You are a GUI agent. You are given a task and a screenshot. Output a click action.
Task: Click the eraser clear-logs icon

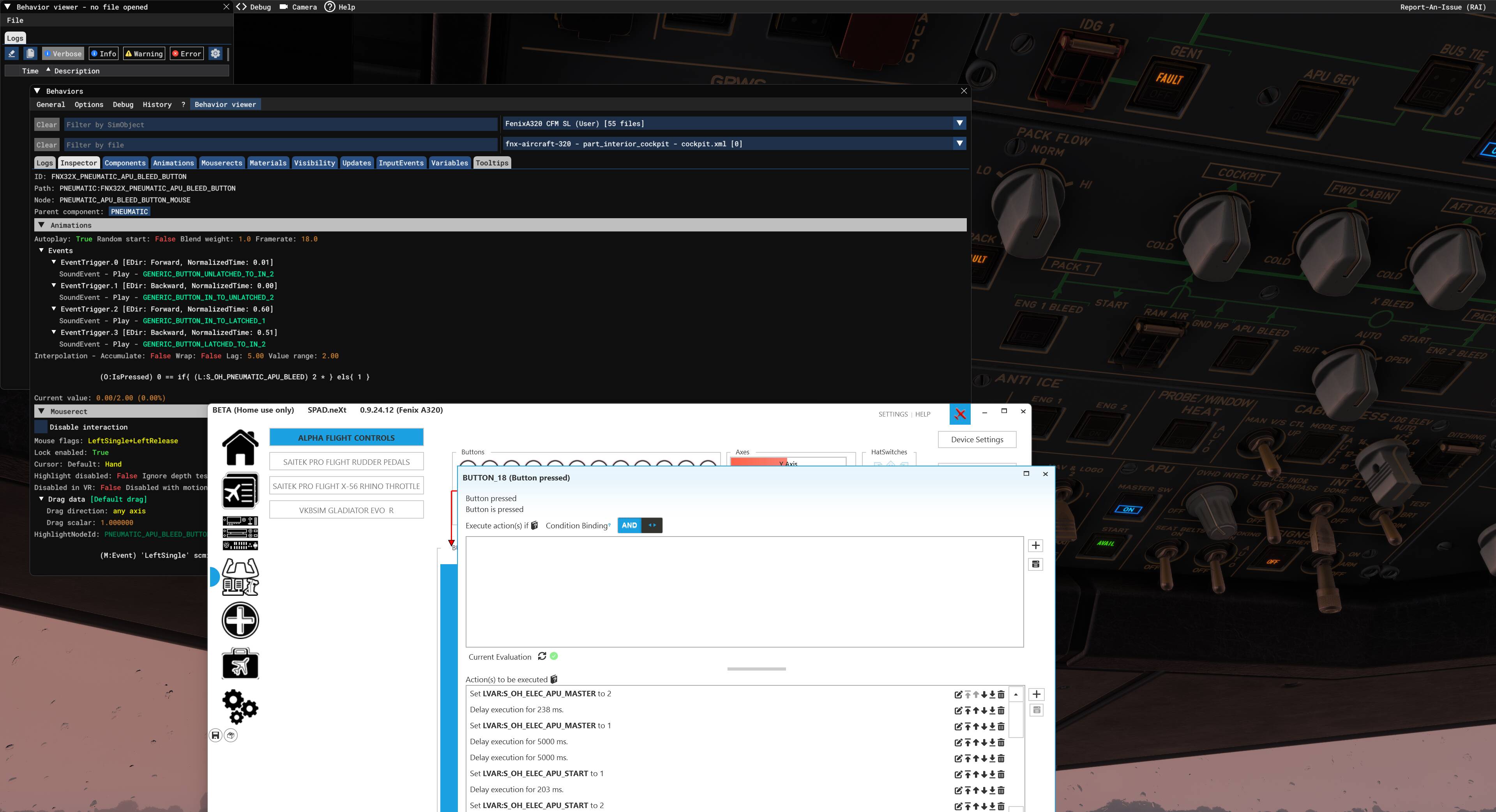coord(12,53)
